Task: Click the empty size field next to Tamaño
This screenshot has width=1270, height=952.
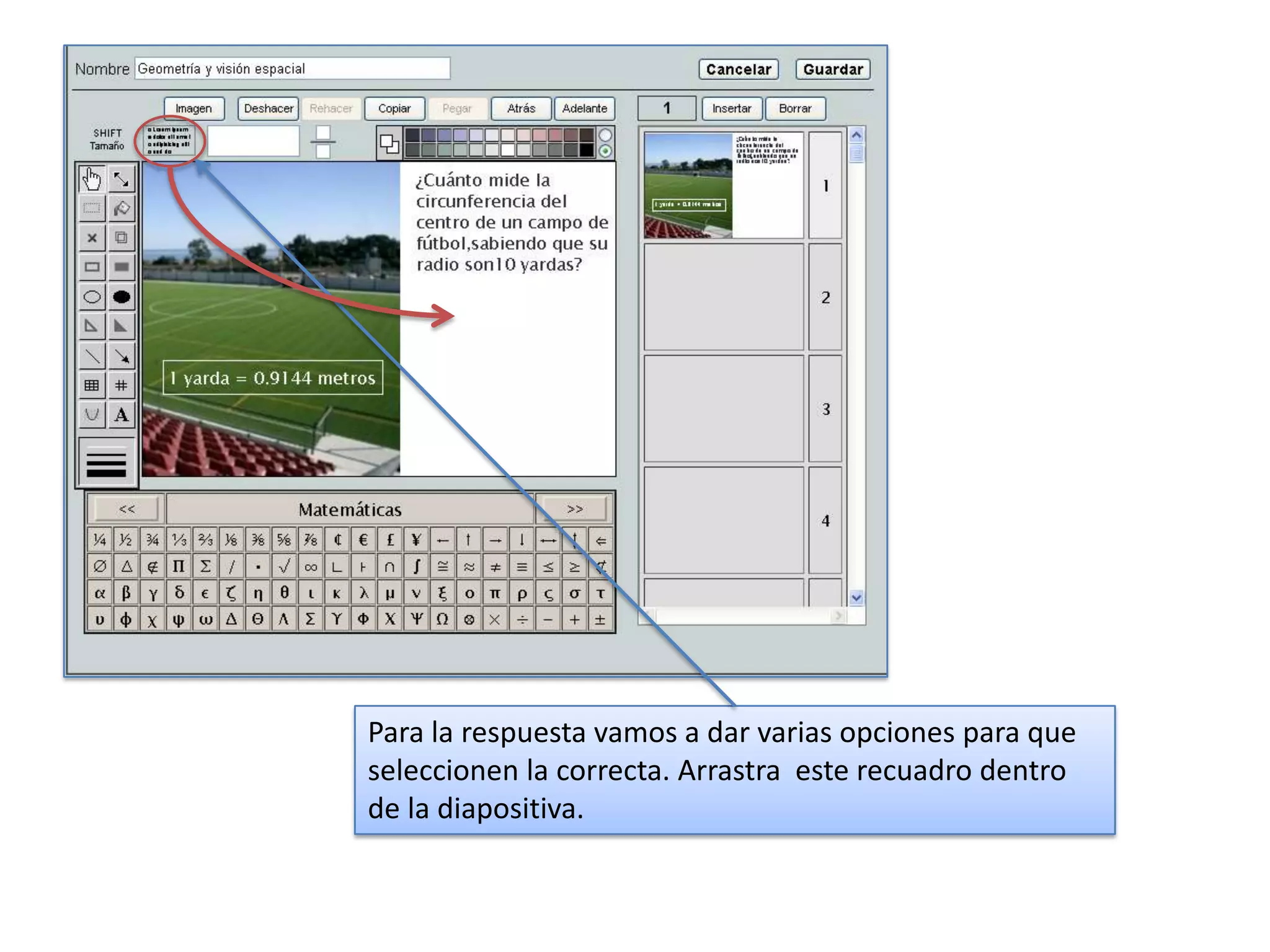Action: click(253, 141)
